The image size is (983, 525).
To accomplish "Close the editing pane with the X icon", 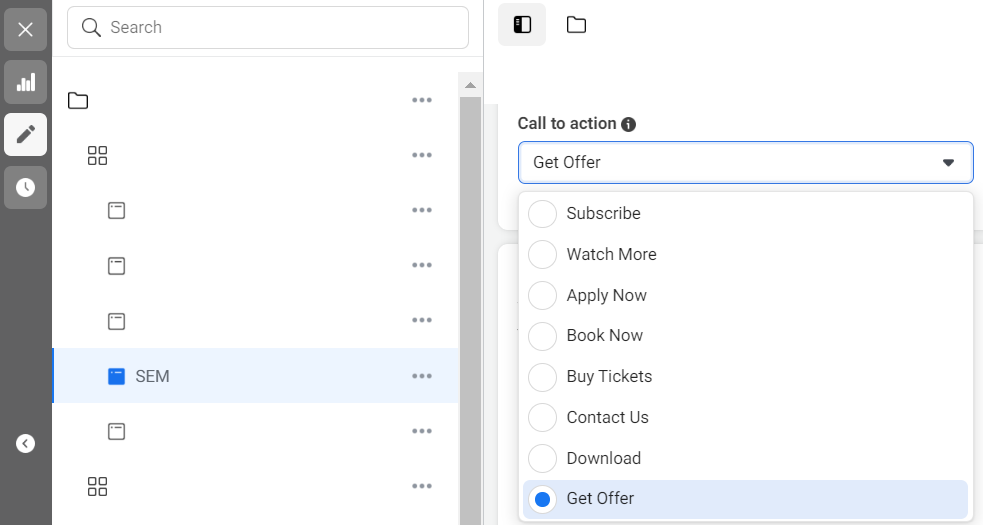I will pyautogui.click(x=25, y=29).
